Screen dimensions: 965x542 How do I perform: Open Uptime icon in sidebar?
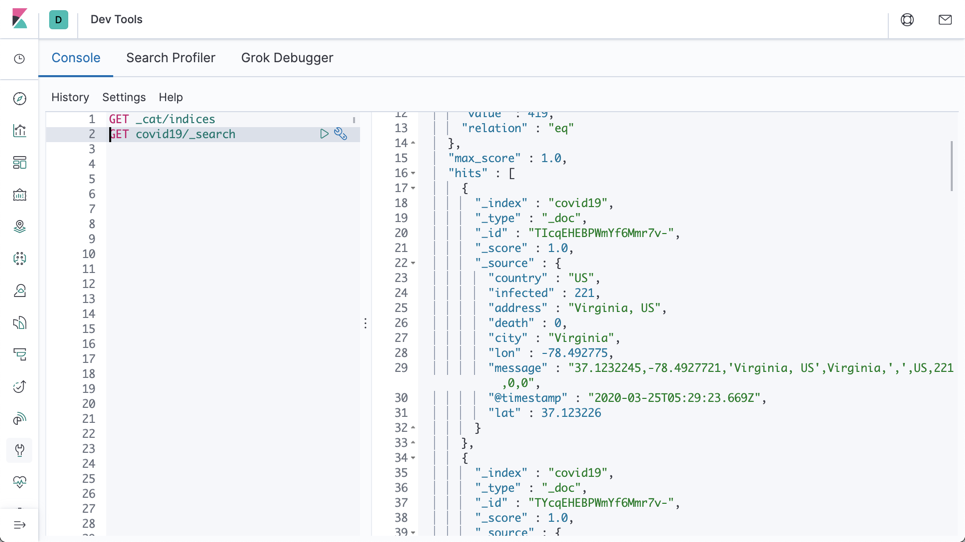pyautogui.click(x=20, y=386)
